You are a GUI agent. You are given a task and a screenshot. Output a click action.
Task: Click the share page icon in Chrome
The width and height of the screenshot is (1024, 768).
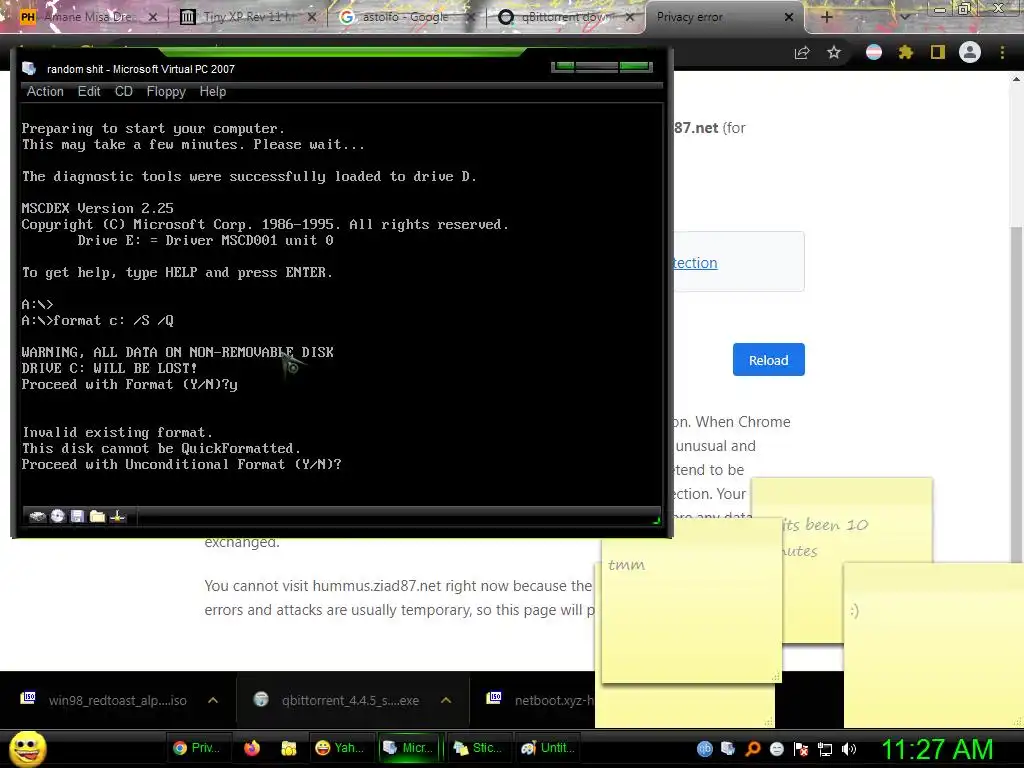[802, 52]
